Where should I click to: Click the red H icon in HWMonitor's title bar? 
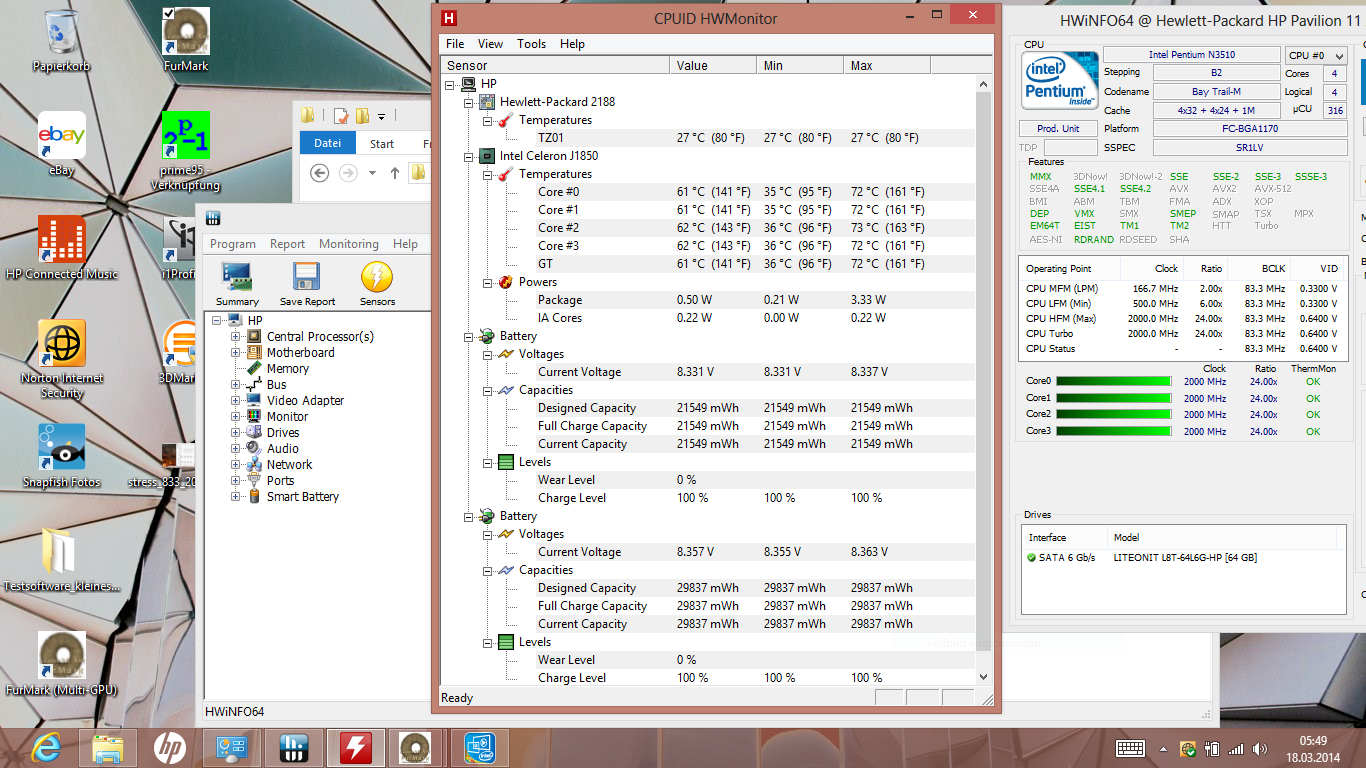click(450, 18)
